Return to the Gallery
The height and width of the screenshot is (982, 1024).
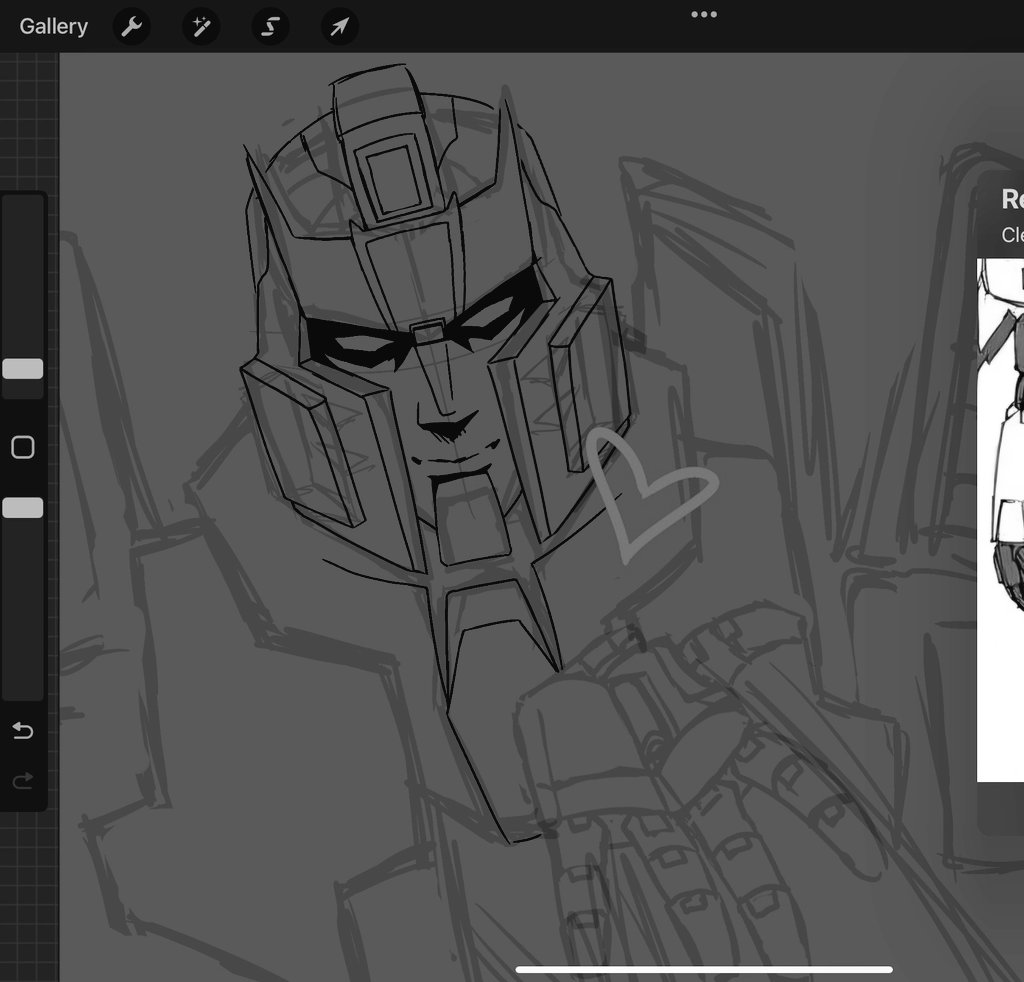[x=54, y=26]
